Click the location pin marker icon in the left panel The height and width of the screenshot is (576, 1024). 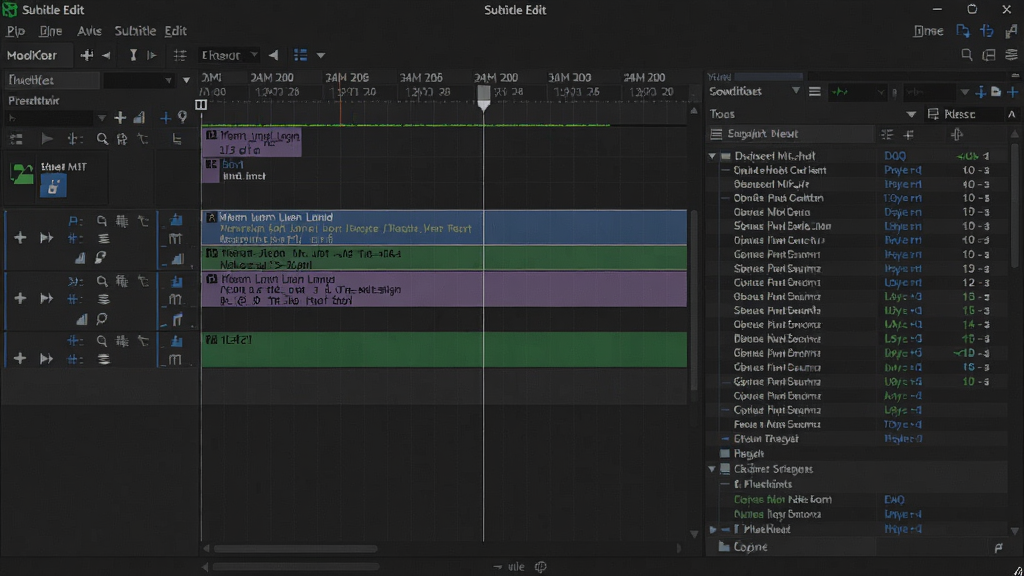click(182, 118)
